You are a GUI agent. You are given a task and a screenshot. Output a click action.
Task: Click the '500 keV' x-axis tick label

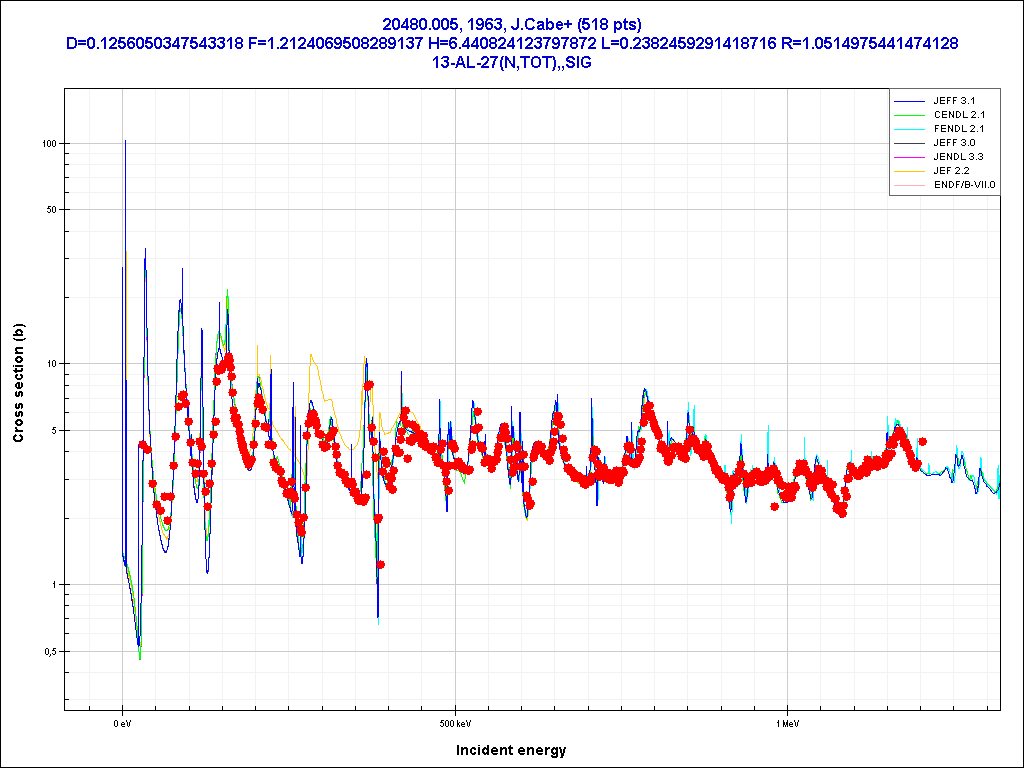pyautogui.click(x=455, y=721)
